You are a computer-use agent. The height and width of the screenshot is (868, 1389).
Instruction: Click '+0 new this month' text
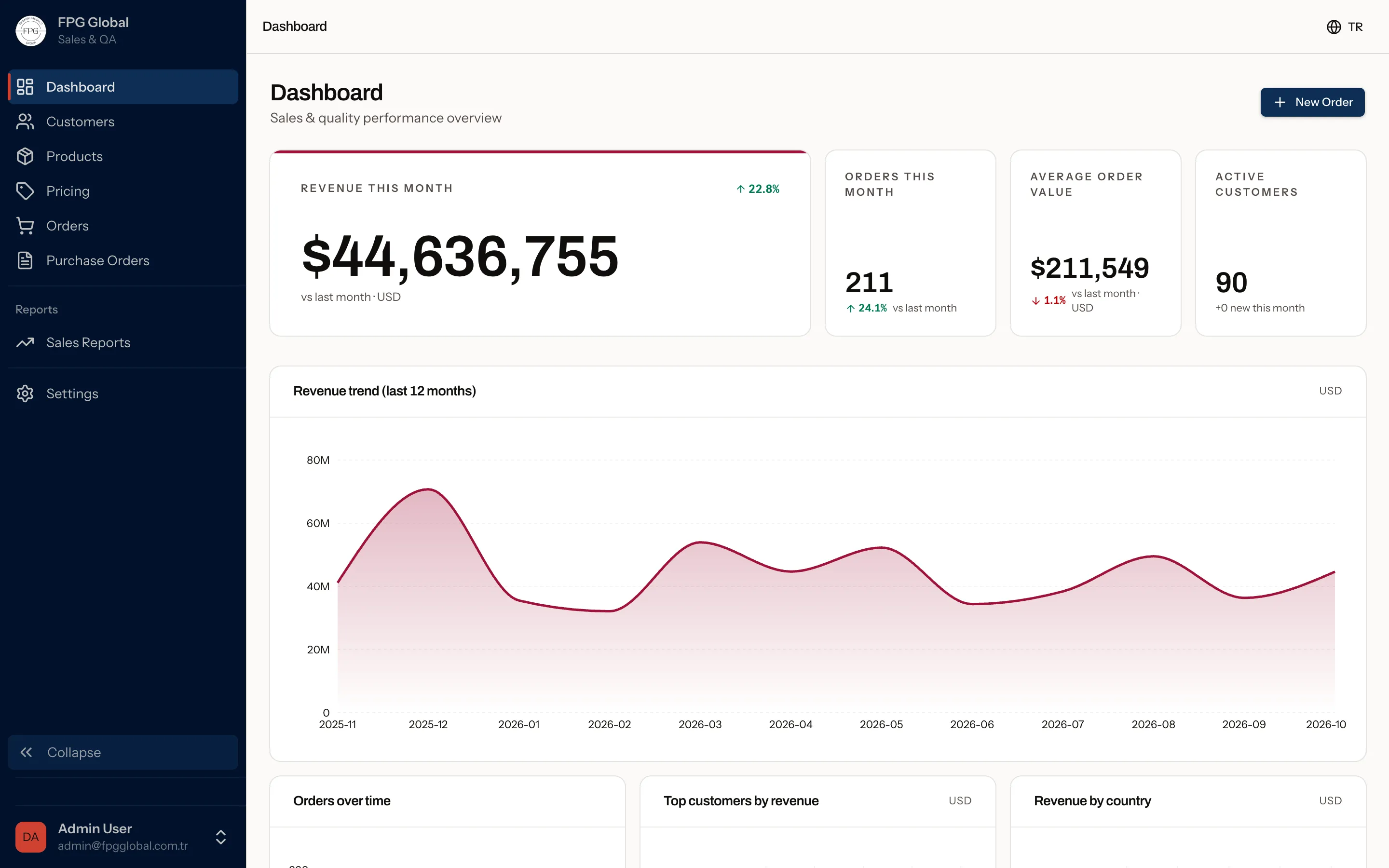point(1260,308)
